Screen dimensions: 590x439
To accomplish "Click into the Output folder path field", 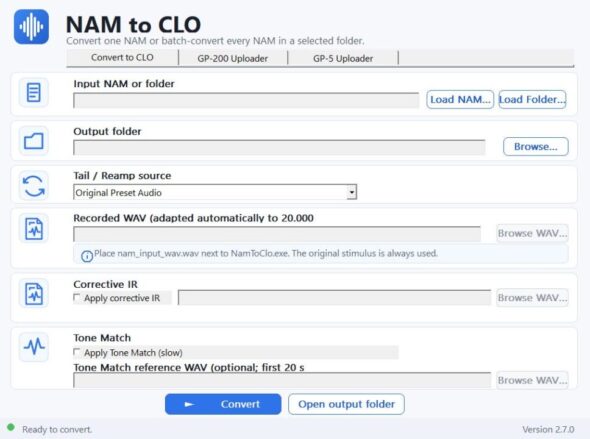I will click(279, 147).
